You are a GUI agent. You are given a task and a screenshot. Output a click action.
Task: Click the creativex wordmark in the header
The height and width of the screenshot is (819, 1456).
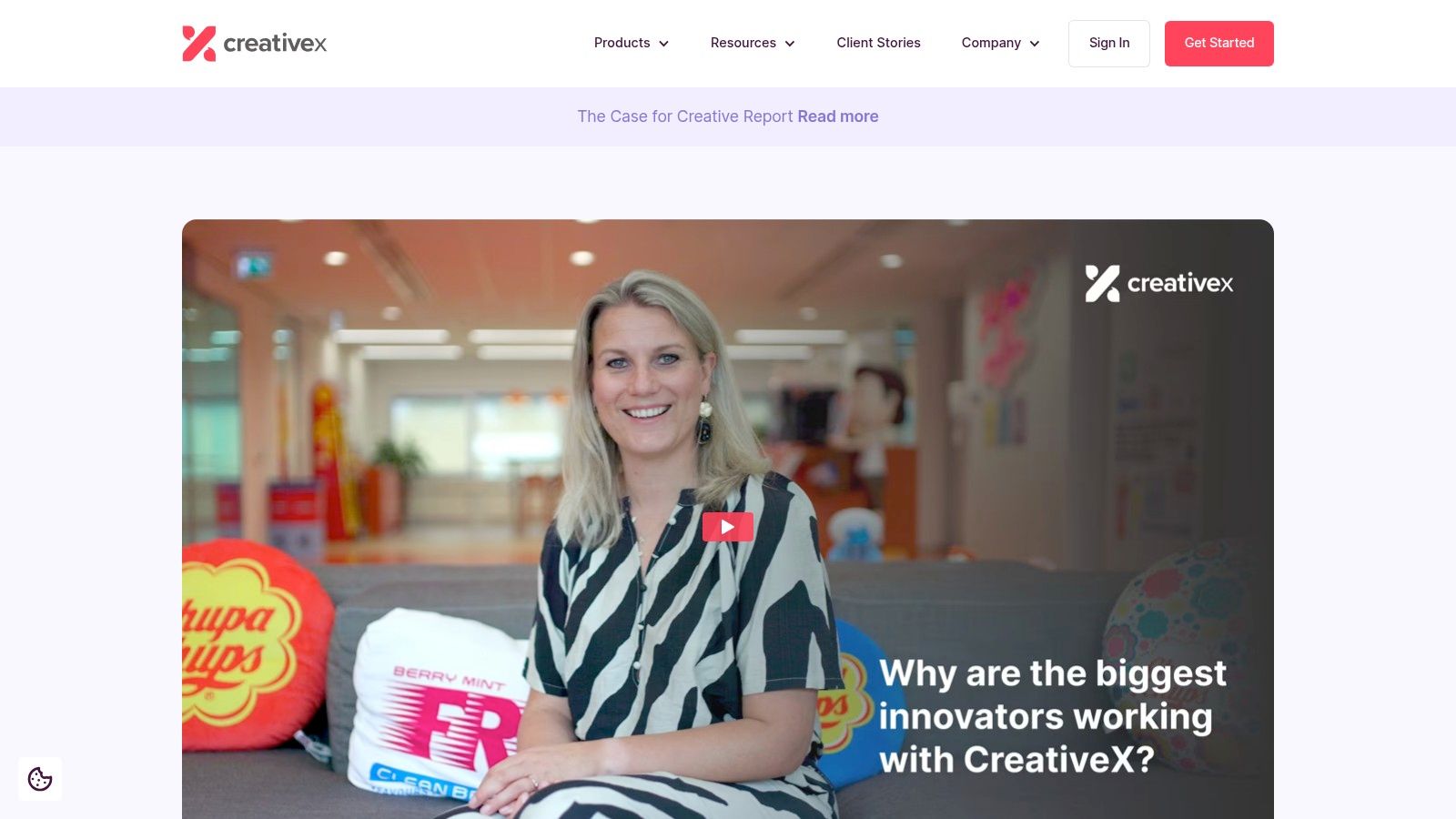pos(275,44)
